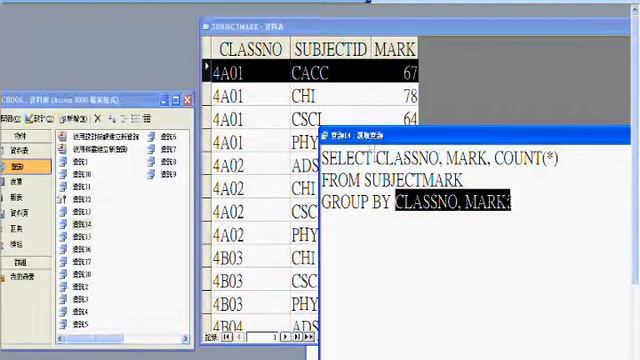Click the SUBJECTMARK table window title bar
Image resolution: width=640 pixels, height=360 pixels.
(x=414, y=27)
